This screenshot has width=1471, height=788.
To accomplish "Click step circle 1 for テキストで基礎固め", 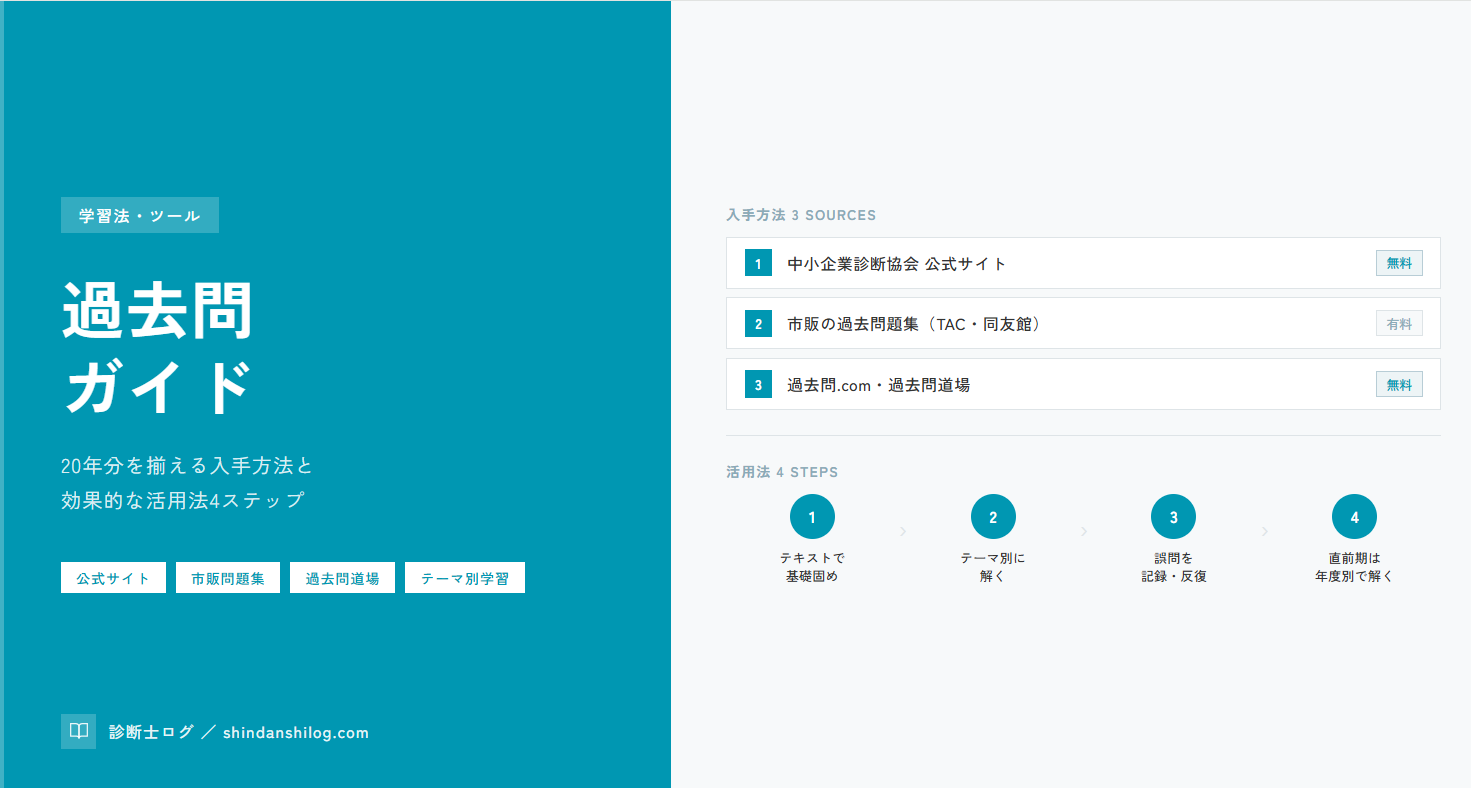I will pos(812,517).
